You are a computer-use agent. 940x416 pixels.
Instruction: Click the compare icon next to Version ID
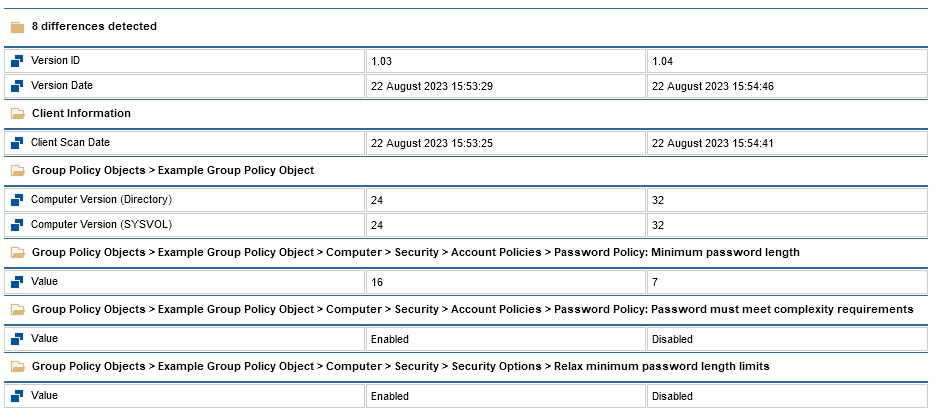coord(17,61)
